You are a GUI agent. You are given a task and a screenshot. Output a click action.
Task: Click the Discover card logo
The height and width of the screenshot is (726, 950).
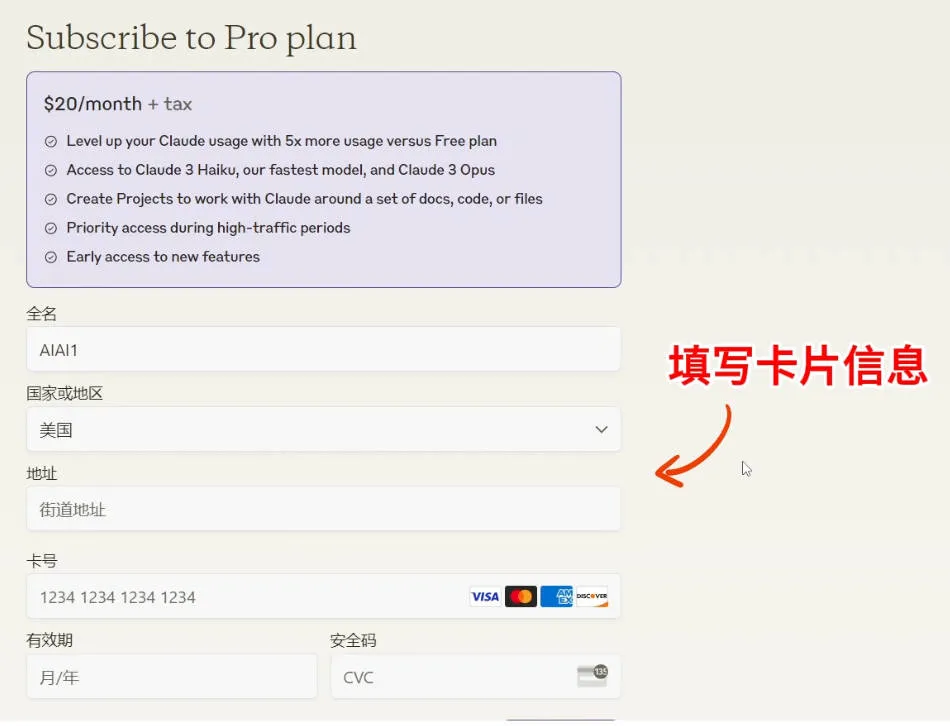pos(592,597)
